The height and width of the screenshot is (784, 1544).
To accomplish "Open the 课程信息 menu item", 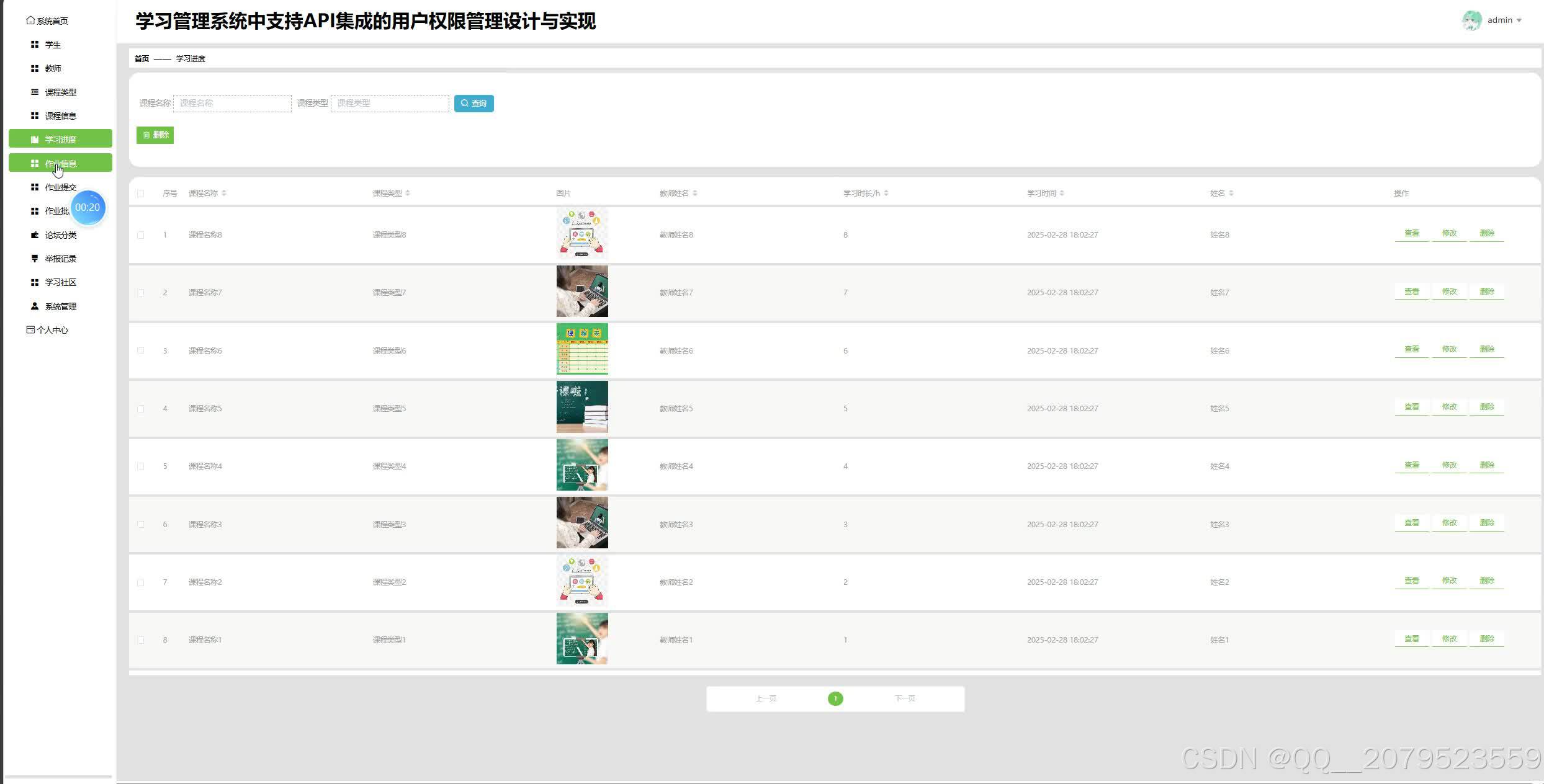I will pyautogui.click(x=60, y=116).
